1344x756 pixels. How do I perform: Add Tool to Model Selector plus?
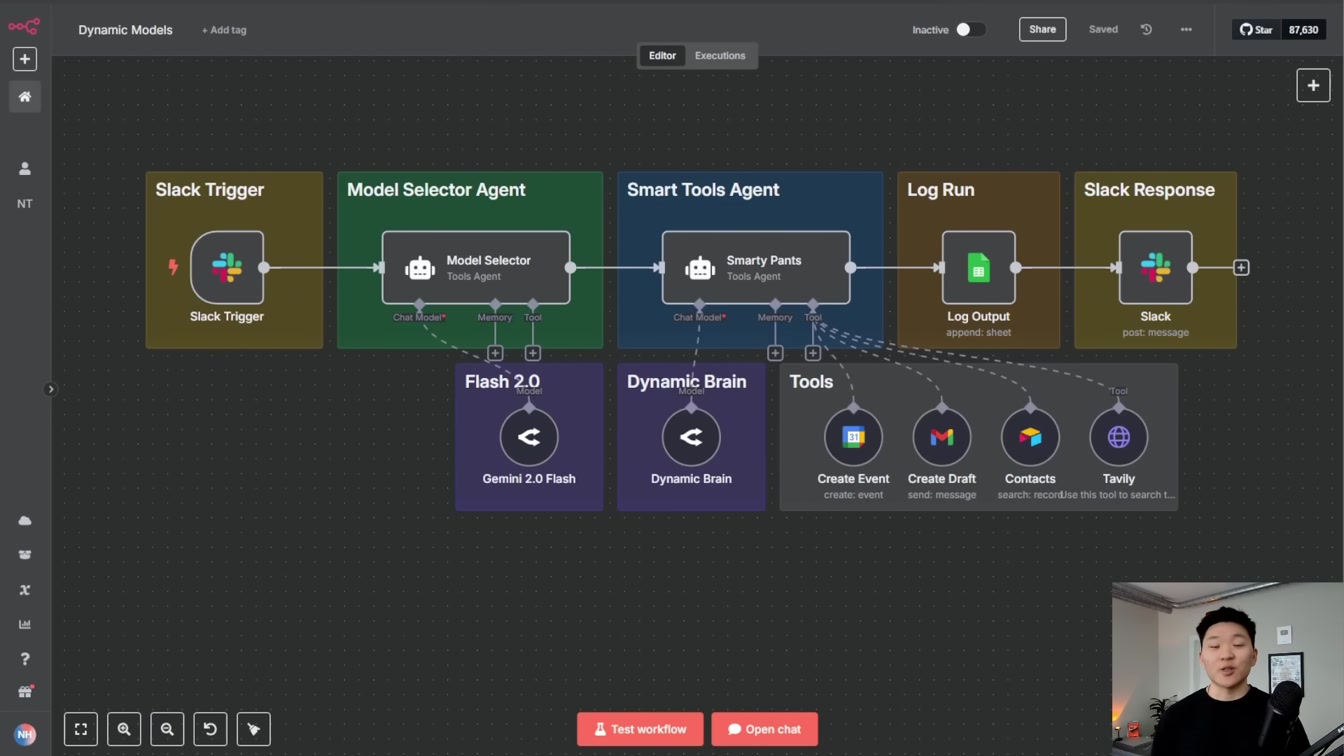click(533, 353)
